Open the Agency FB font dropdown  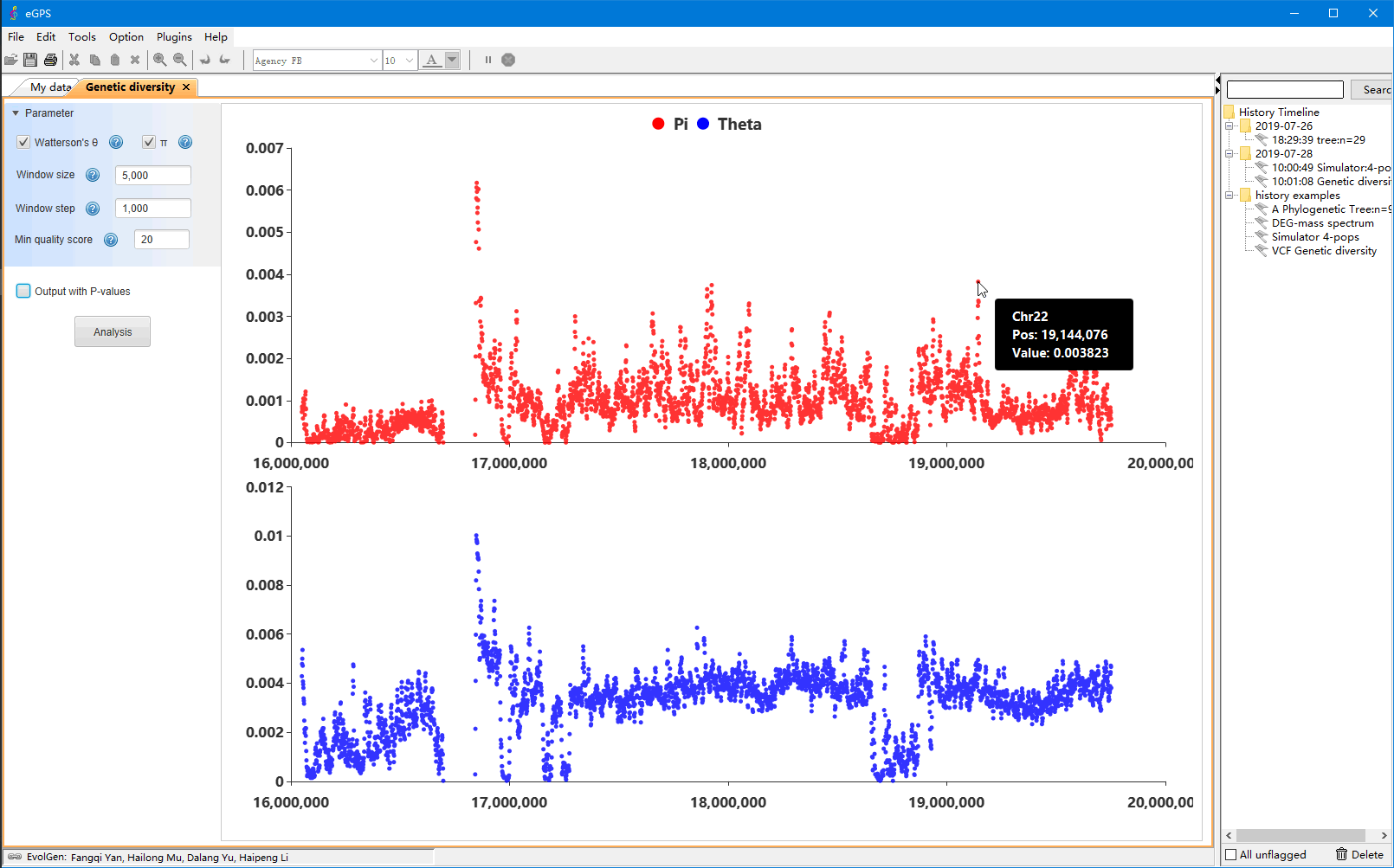click(x=373, y=61)
